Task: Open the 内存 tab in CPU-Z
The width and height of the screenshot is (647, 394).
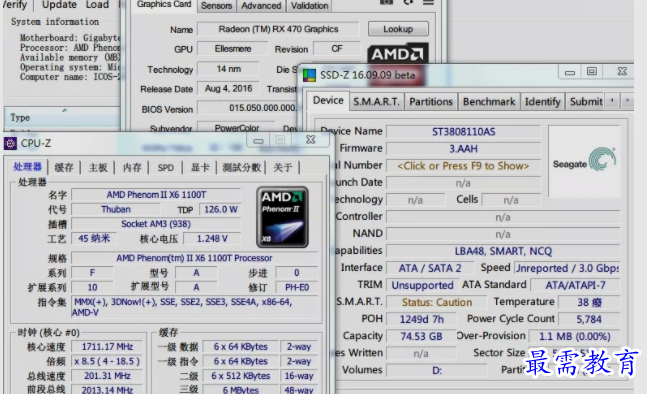Action: pos(132,168)
